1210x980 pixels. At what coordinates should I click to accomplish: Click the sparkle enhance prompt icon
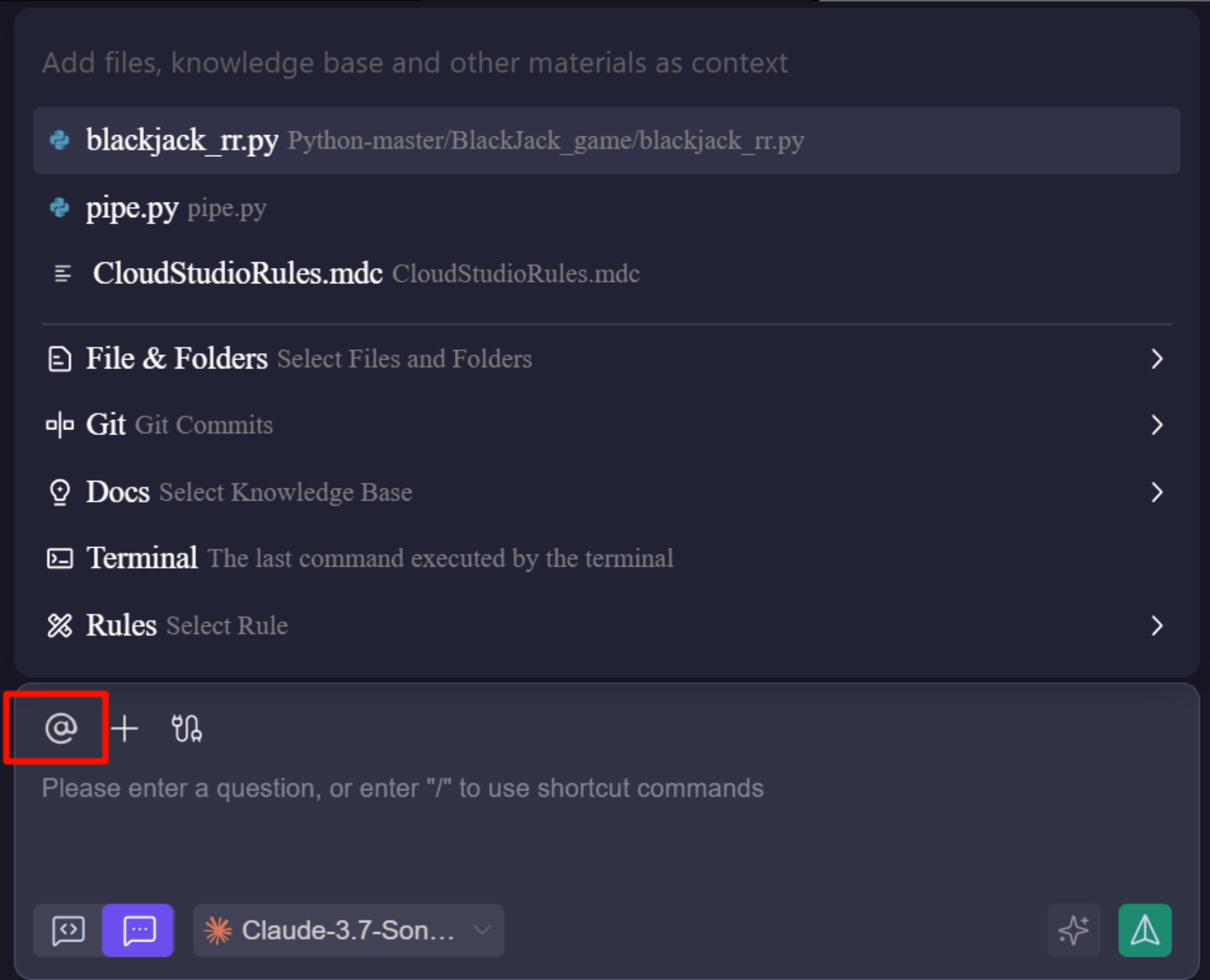click(x=1073, y=930)
